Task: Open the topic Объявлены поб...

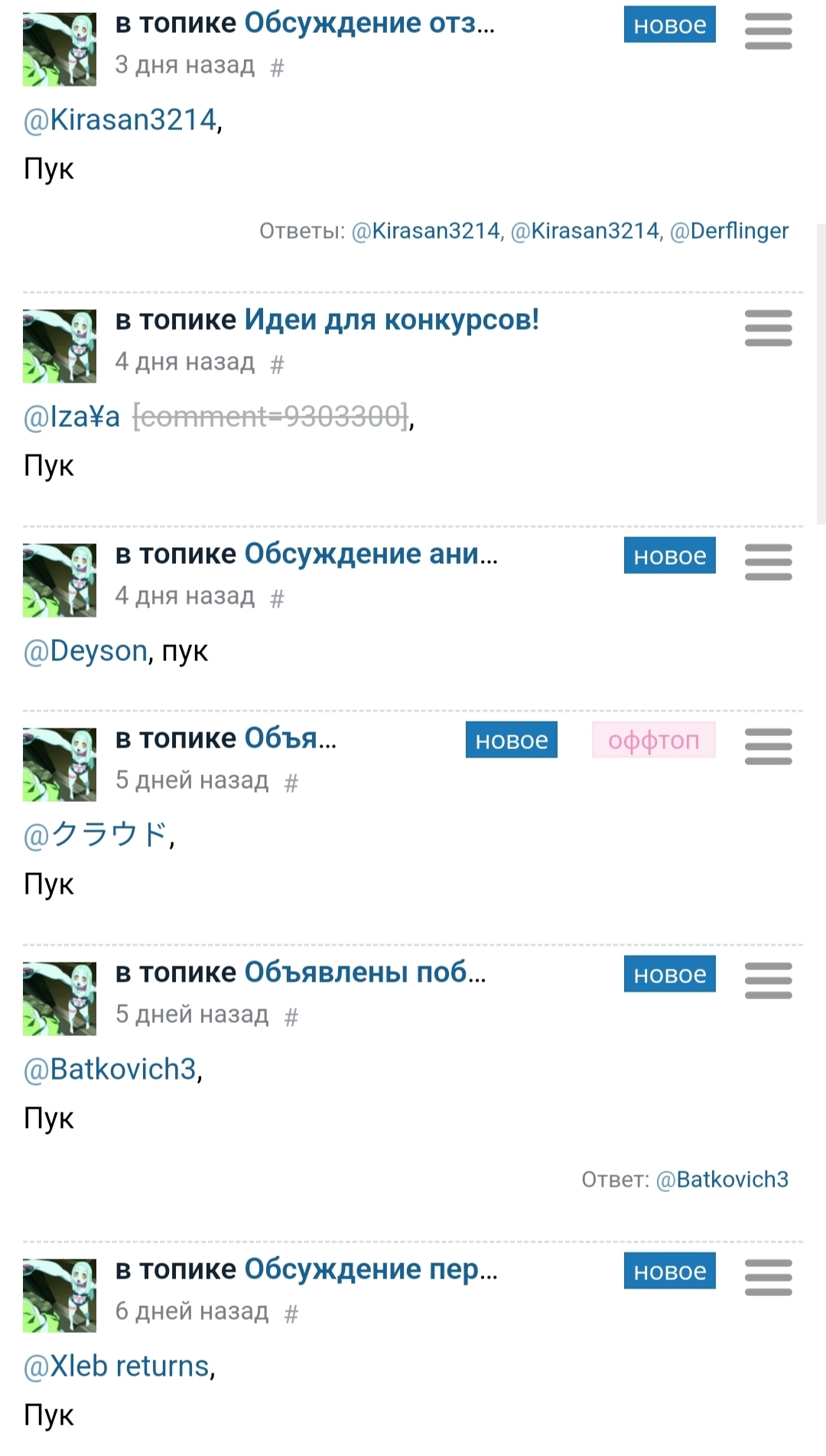Action: coord(365,972)
